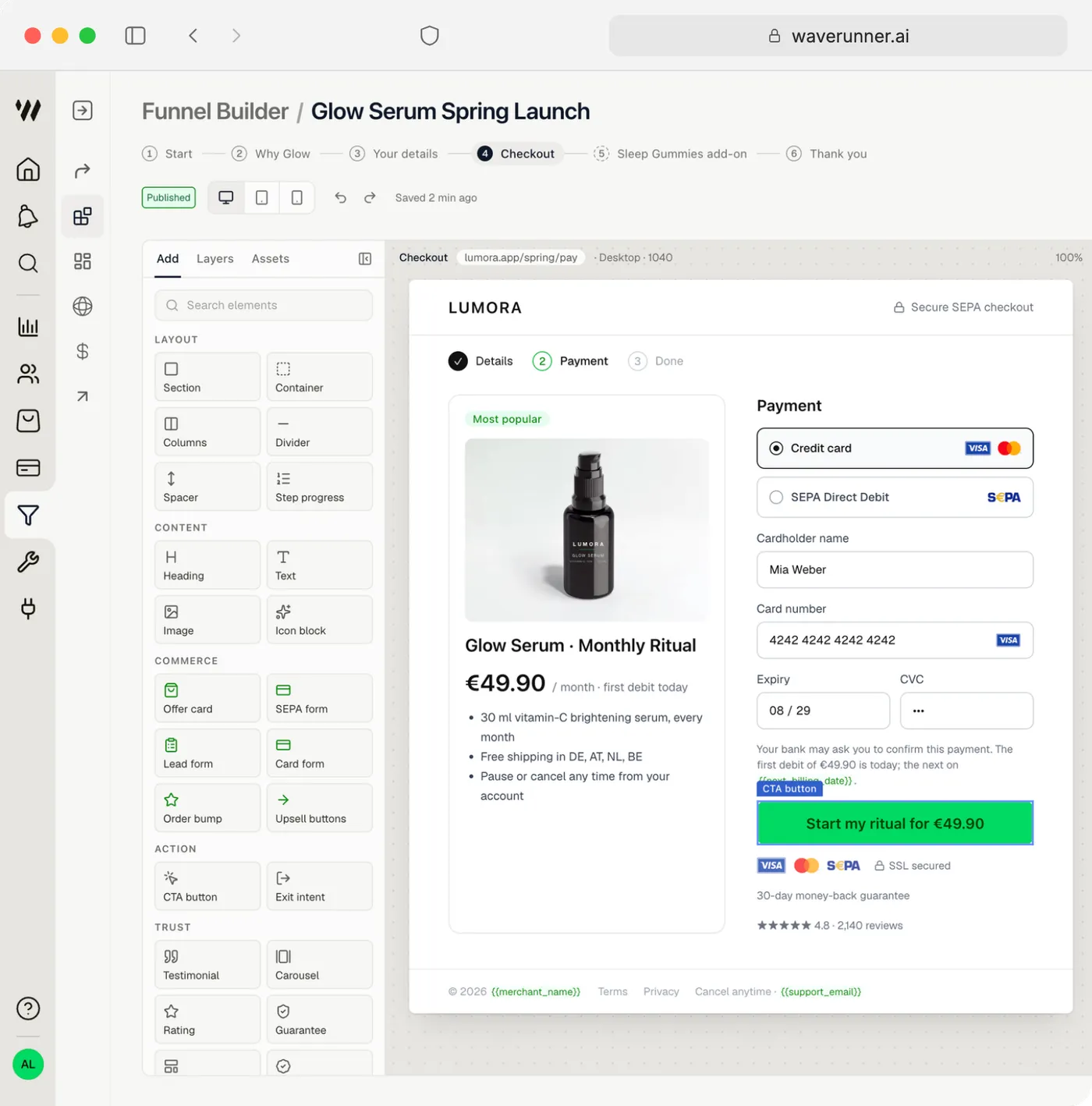Open the shopping bag icon in the sidebar
The width and height of the screenshot is (1092, 1106).
point(28,421)
